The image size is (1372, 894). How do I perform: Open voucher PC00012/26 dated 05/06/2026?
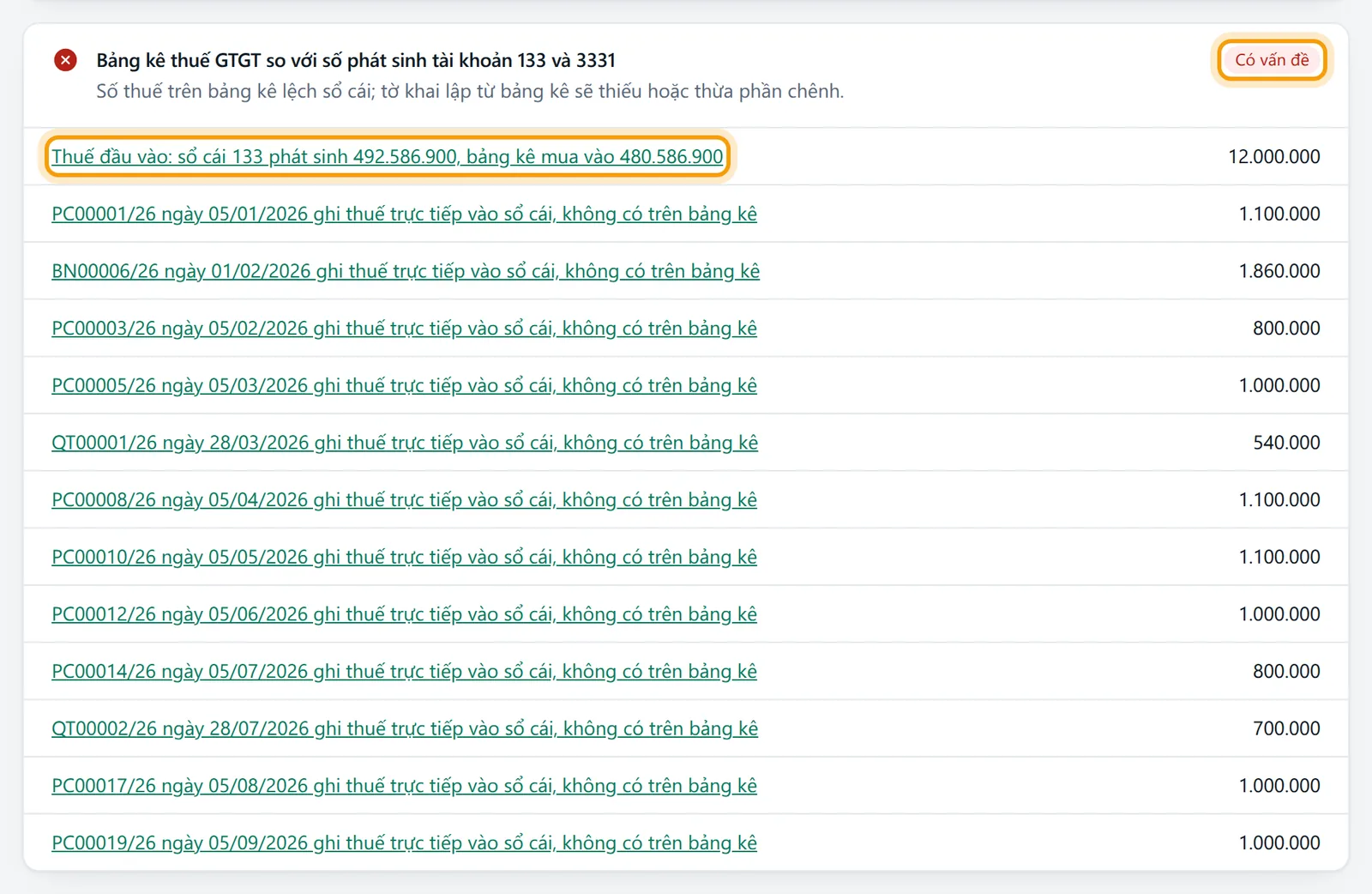[404, 614]
